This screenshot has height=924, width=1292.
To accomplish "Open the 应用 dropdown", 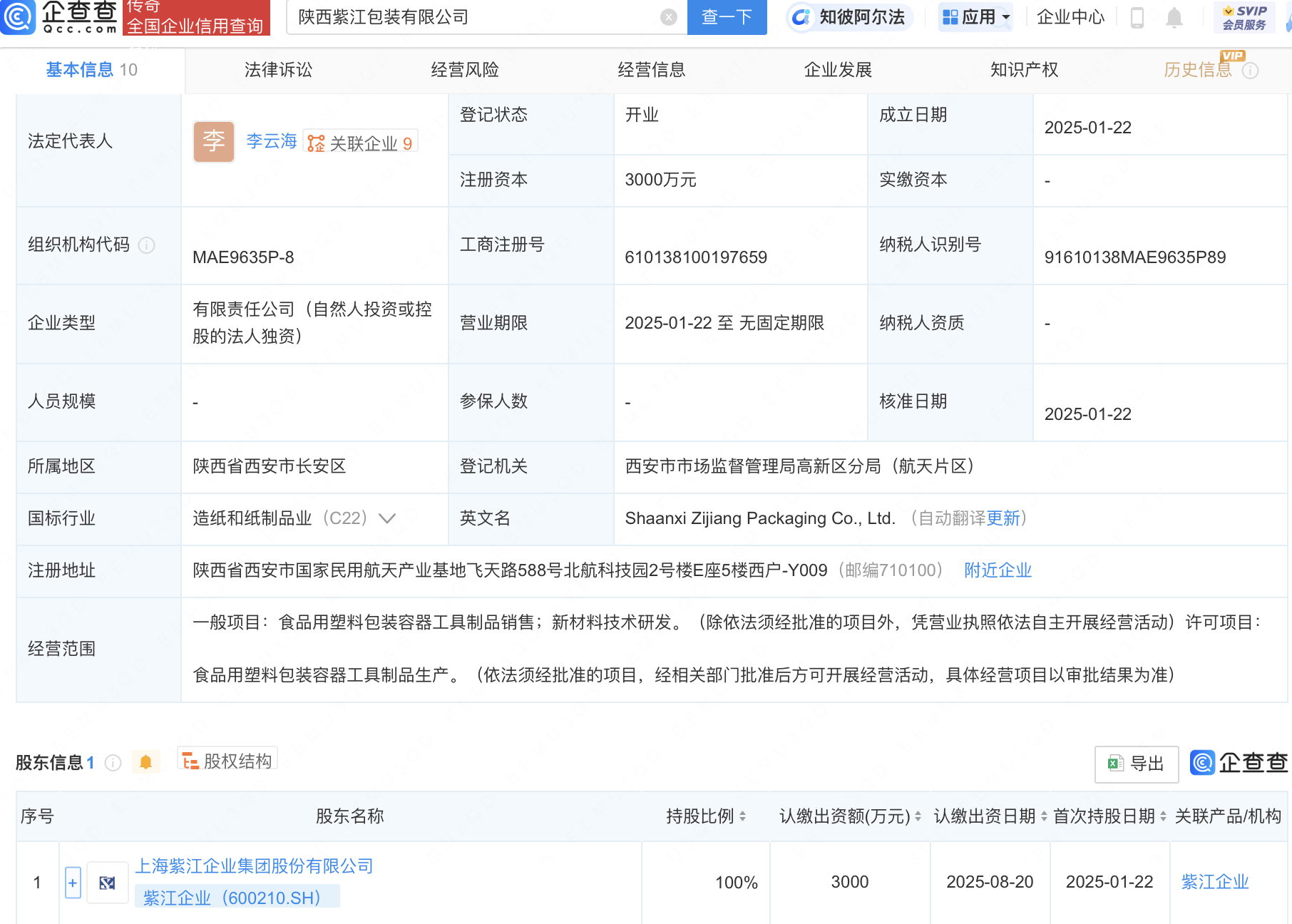I will 975,17.
